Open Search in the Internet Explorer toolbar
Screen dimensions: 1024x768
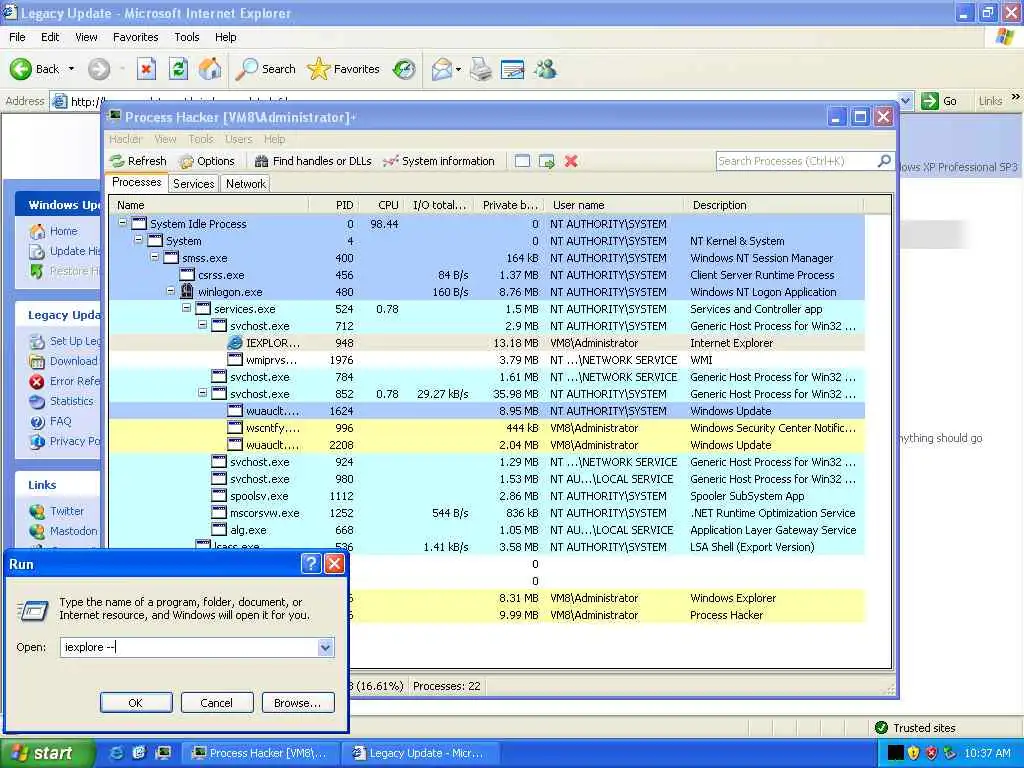265,69
